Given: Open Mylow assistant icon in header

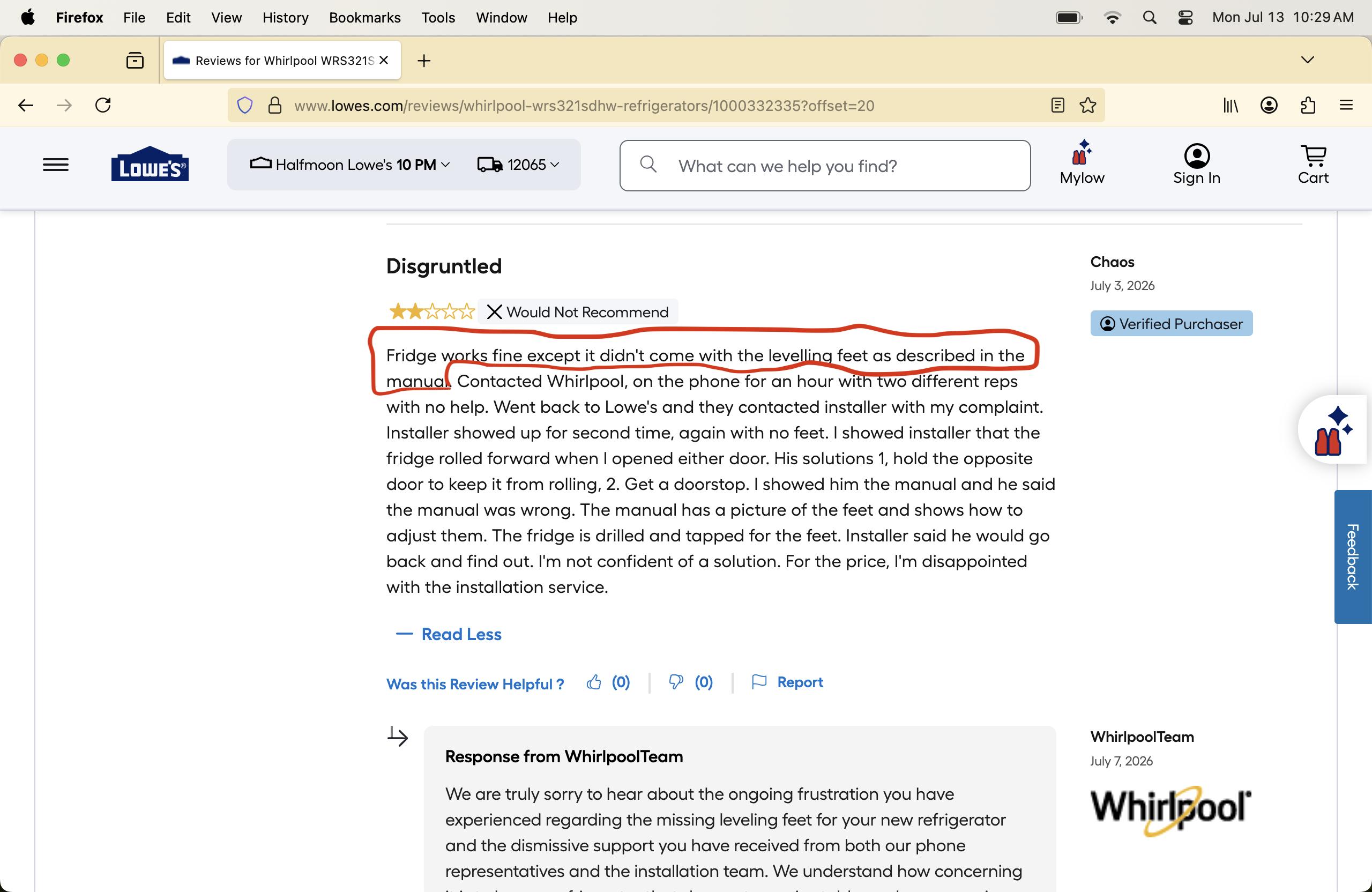Looking at the screenshot, I should (x=1082, y=162).
